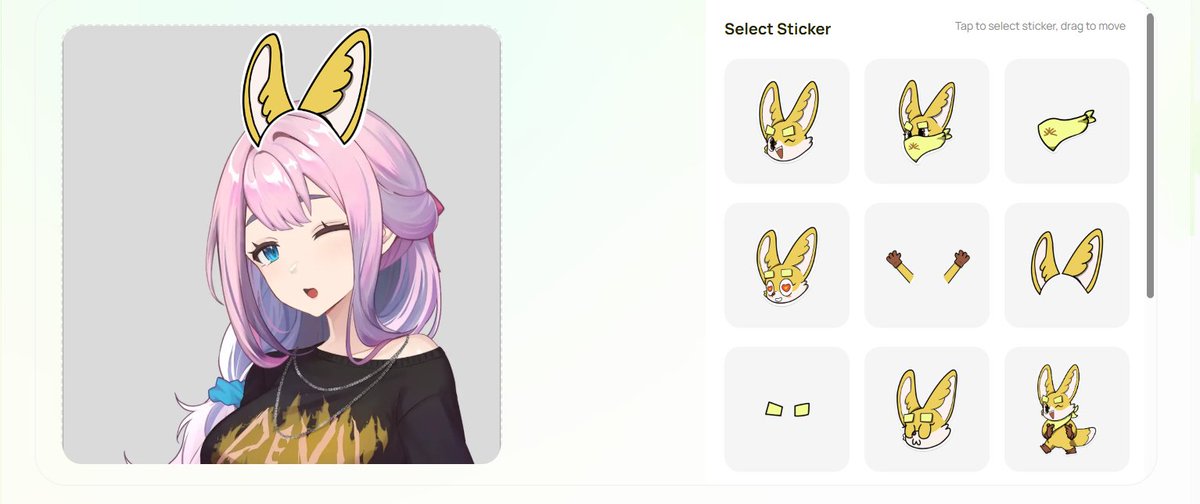The image size is (1200, 504).
Task: Select the fox with heart eyes sticker
Action: point(787,265)
